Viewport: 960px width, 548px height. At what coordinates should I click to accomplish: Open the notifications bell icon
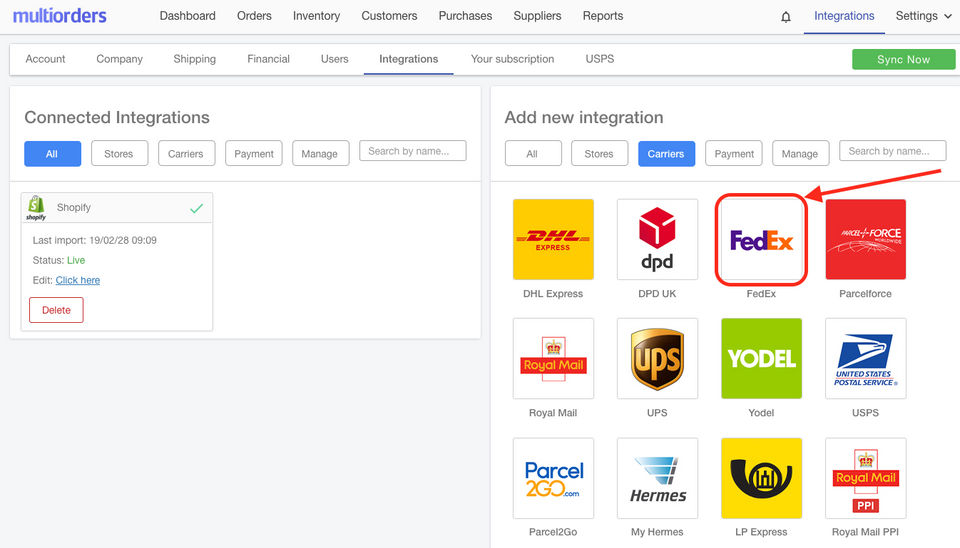pos(786,17)
